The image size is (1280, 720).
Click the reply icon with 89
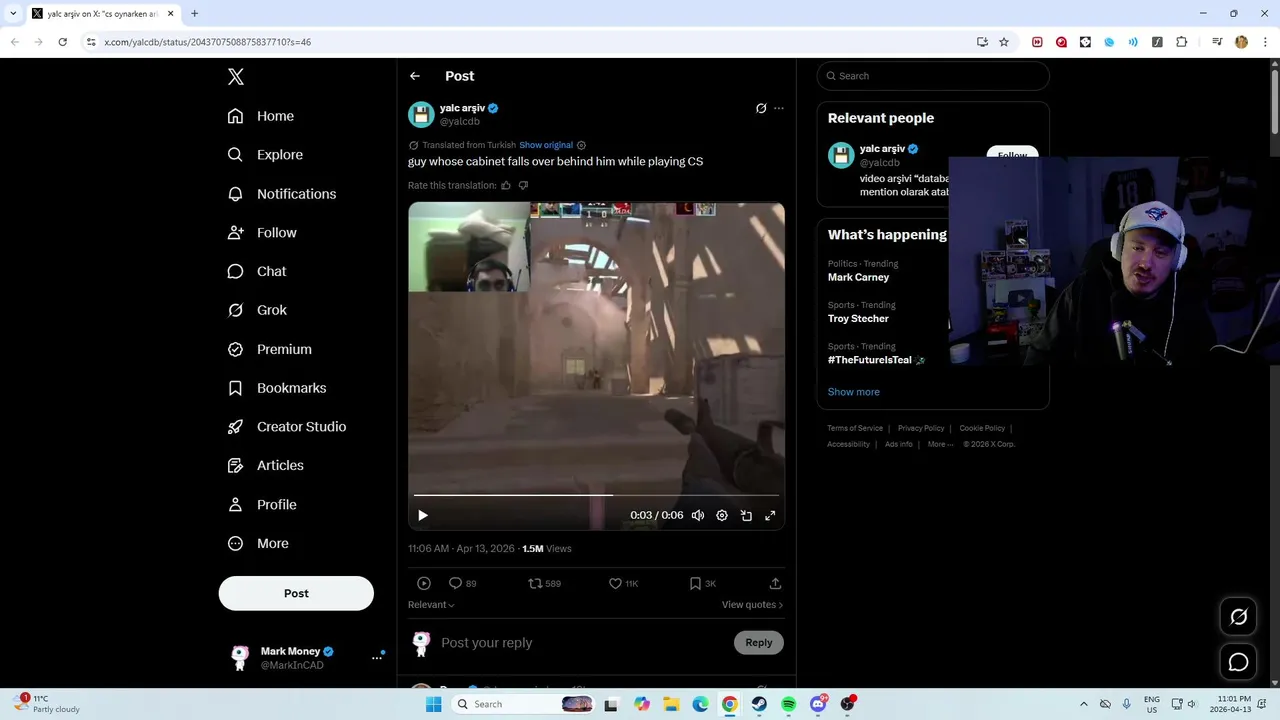coord(462,583)
